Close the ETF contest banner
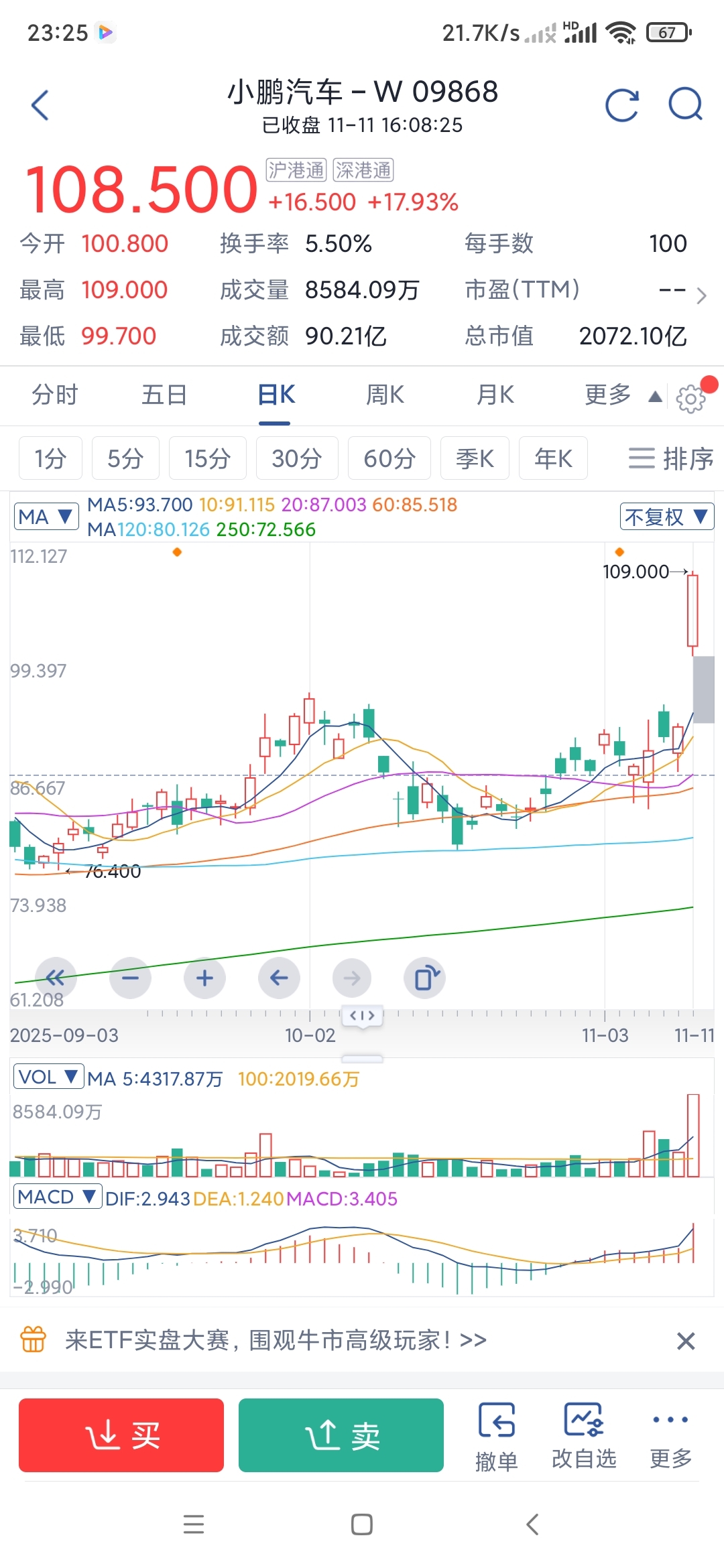 pyautogui.click(x=686, y=1341)
